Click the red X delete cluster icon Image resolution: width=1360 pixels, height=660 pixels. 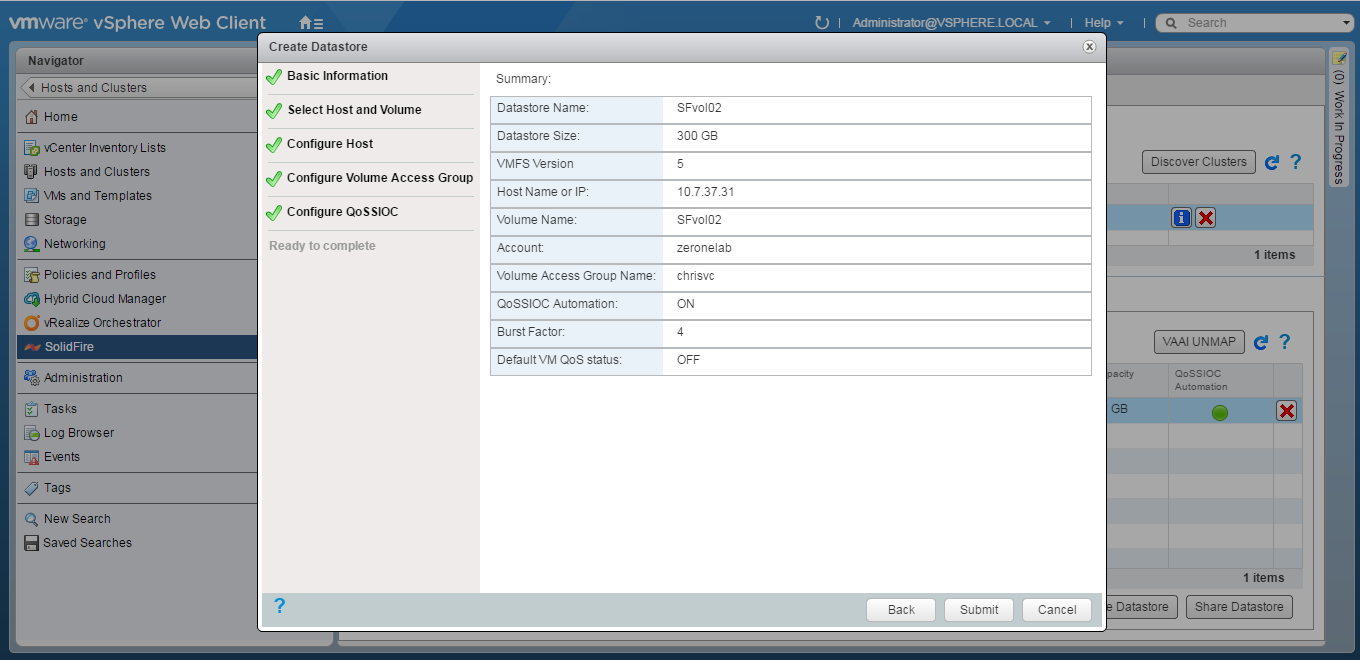pyautogui.click(x=1206, y=218)
